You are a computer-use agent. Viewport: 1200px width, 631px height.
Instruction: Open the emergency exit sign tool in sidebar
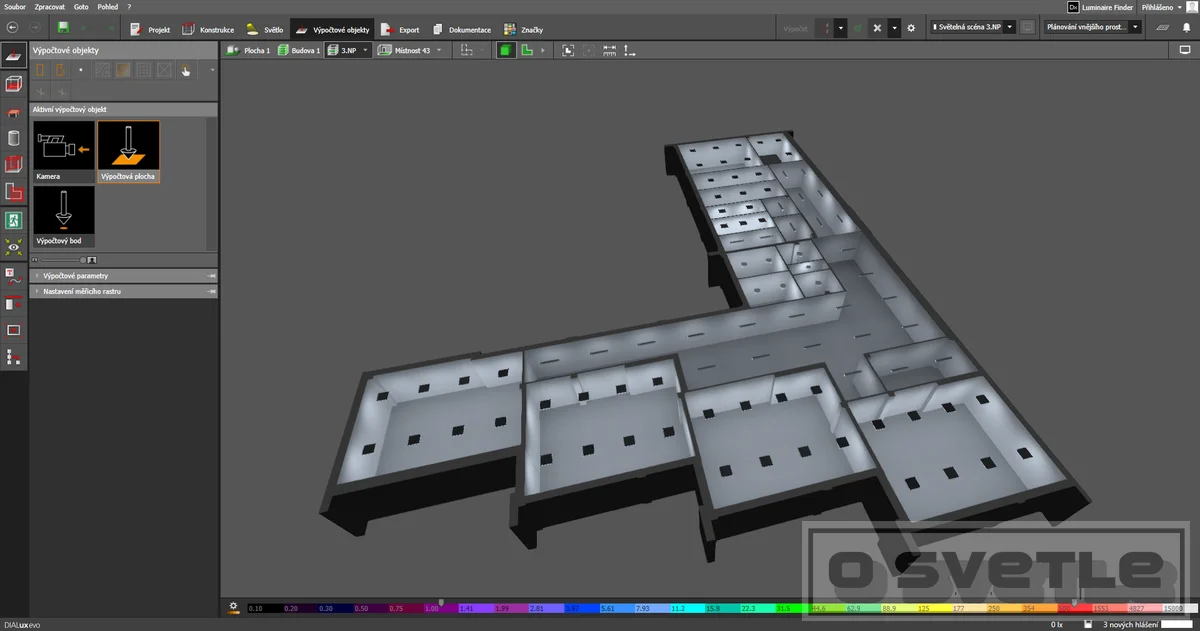tap(14, 220)
